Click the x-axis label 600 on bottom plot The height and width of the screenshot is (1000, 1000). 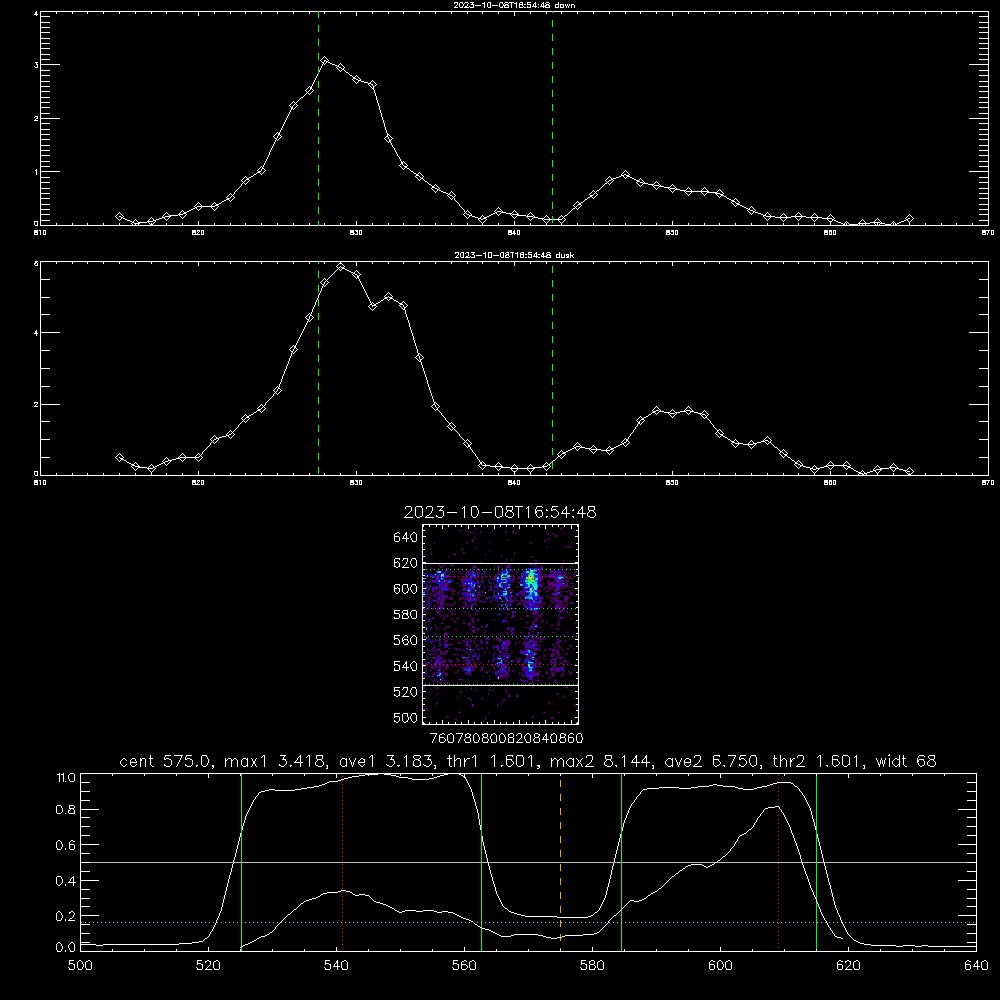720,966
